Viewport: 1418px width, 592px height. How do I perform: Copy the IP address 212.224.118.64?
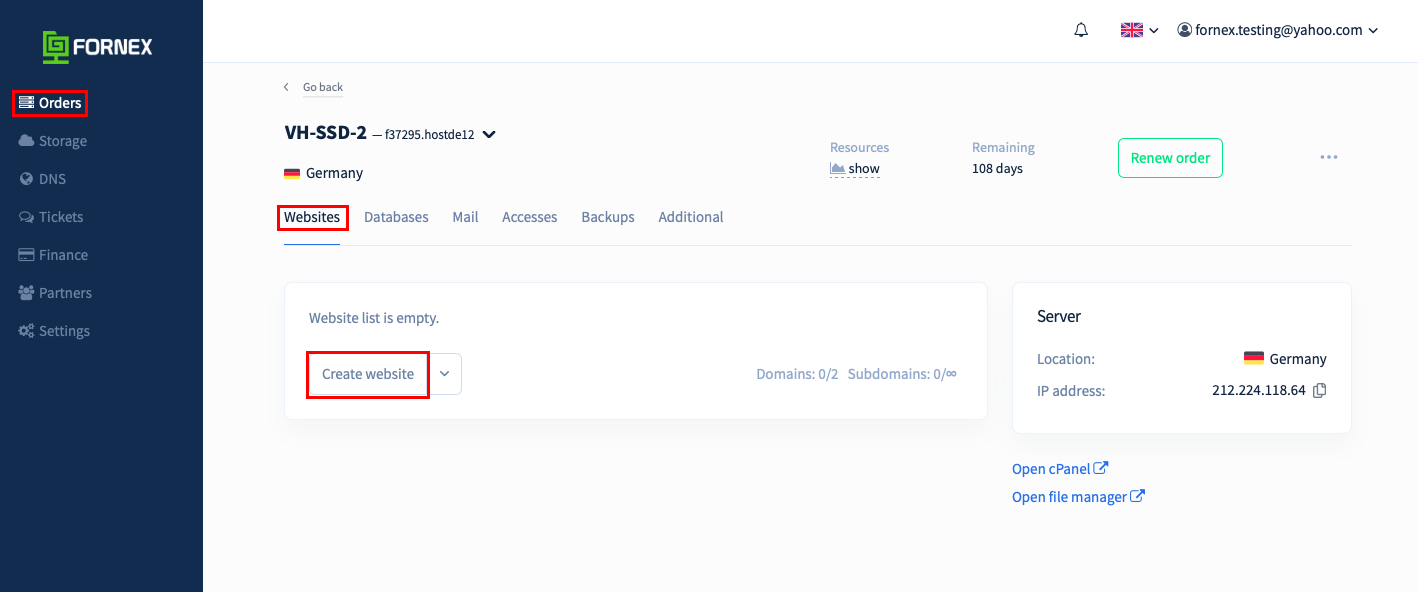click(1319, 391)
